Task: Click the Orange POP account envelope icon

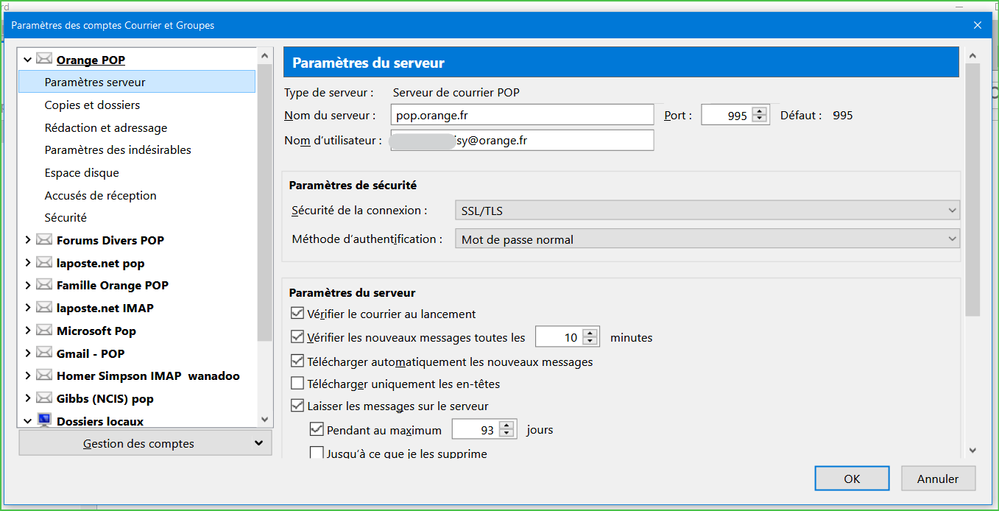Action: point(44,60)
